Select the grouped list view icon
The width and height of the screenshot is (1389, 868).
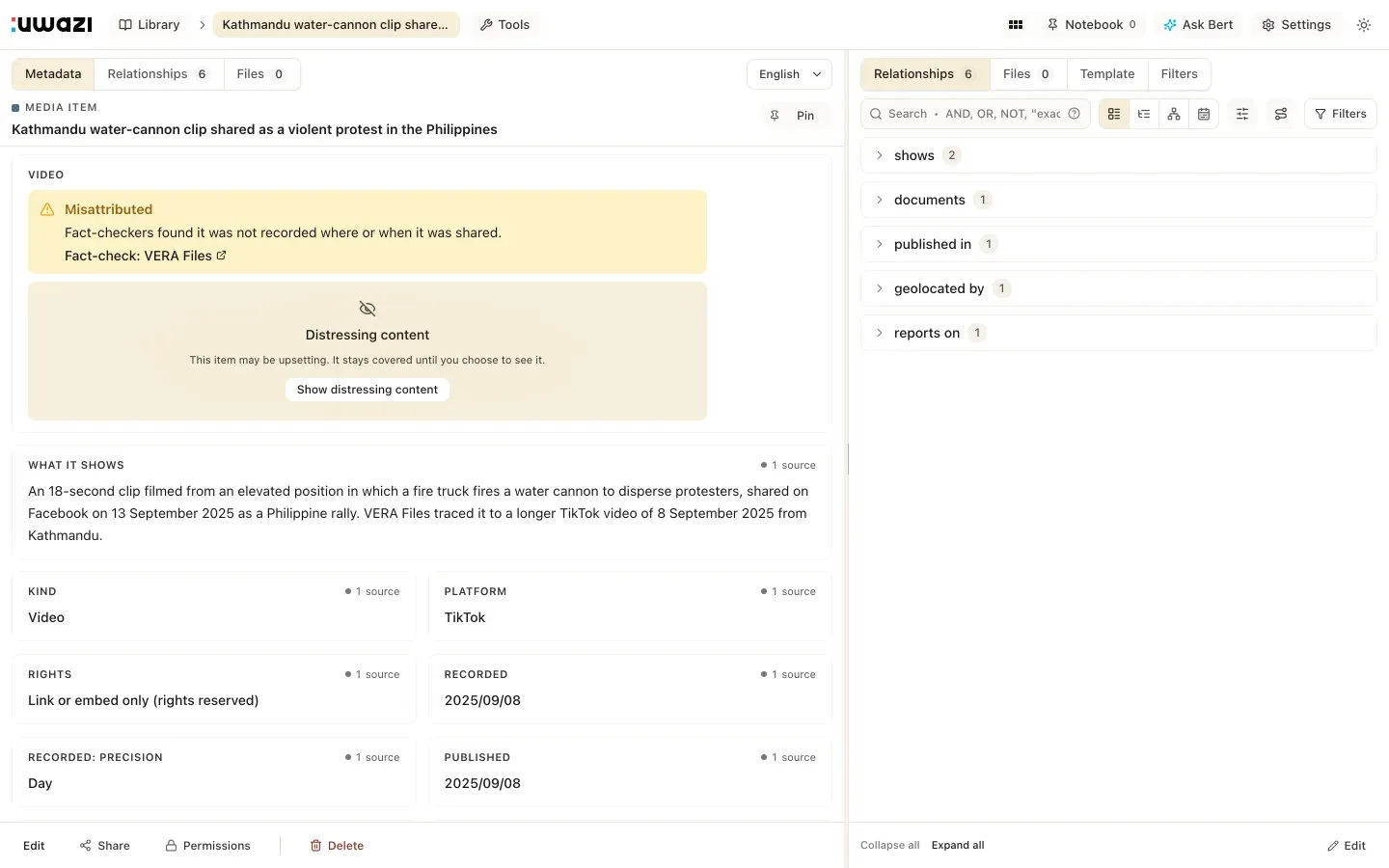[1114, 114]
